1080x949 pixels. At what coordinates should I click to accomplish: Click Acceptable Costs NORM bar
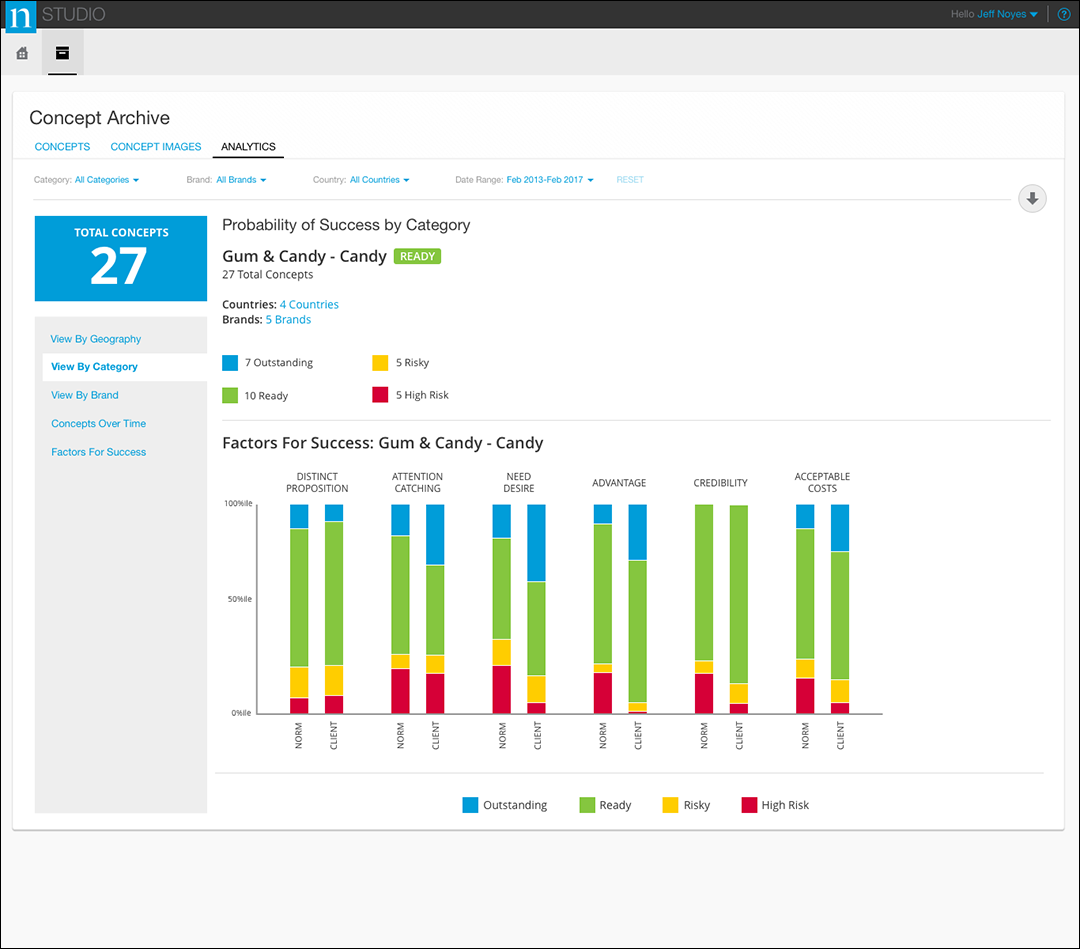(x=805, y=609)
